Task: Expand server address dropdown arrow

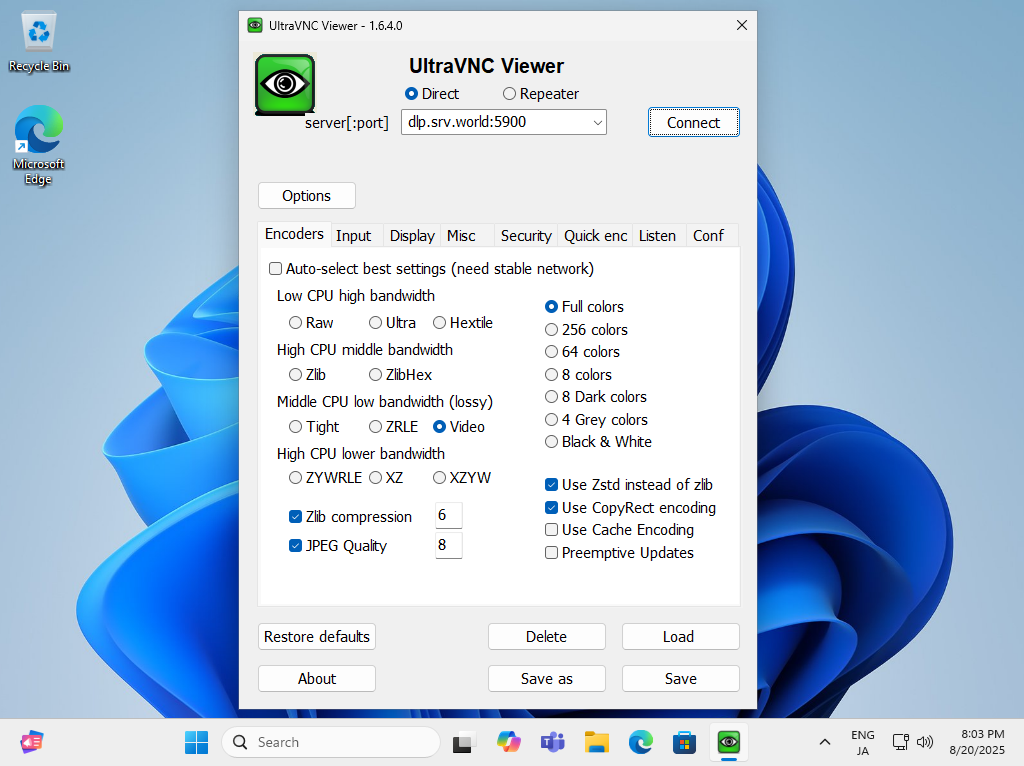Action: 597,122
